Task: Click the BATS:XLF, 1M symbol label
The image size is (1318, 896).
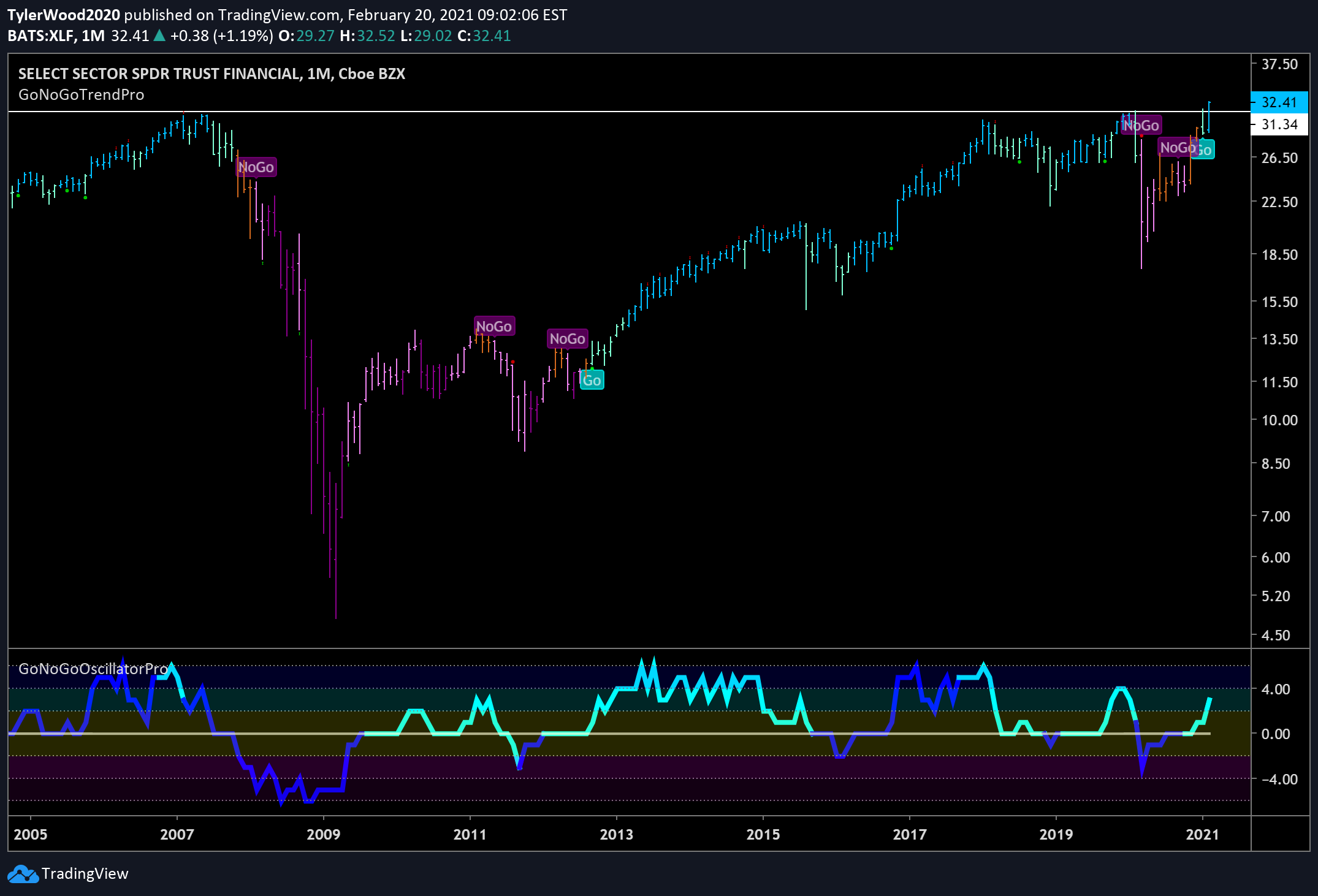Action: tap(56, 36)
